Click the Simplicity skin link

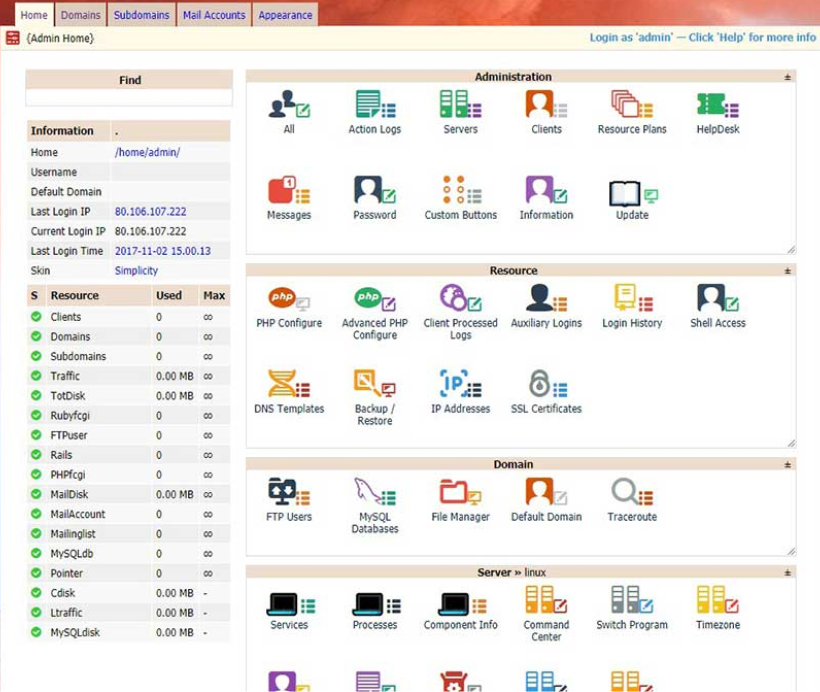(x=136, y=271)
